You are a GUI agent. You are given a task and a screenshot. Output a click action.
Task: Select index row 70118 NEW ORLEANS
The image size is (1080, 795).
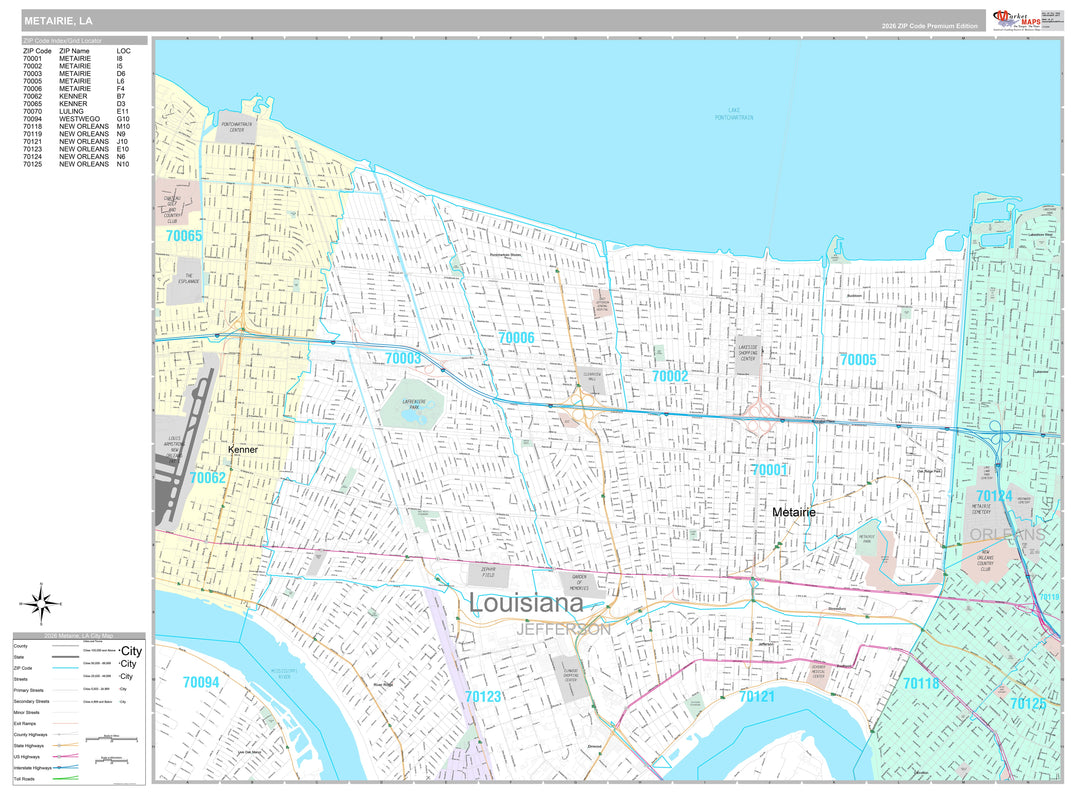point(76,127)
